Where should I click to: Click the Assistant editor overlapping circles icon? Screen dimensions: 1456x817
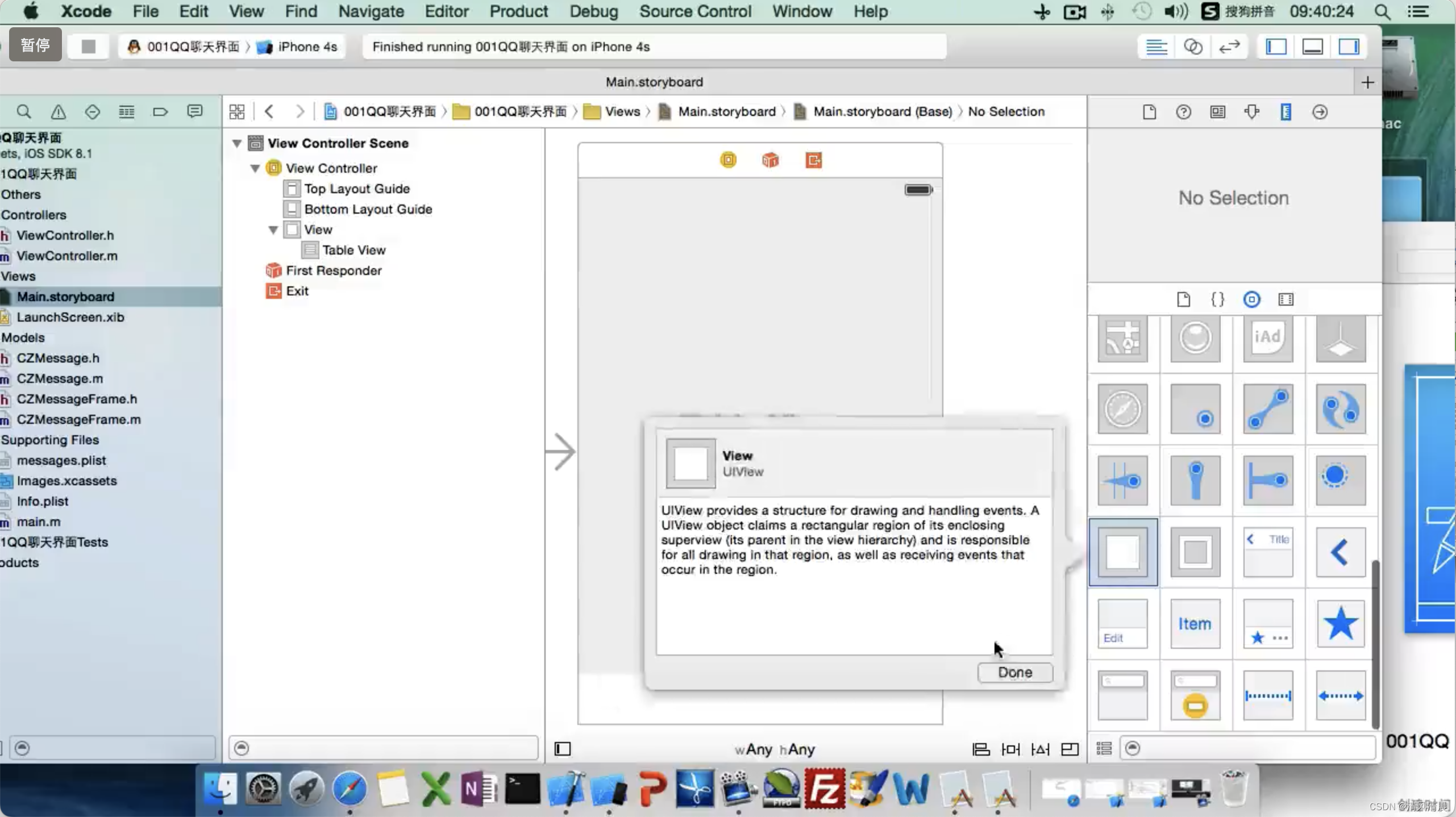[1192, 47]
